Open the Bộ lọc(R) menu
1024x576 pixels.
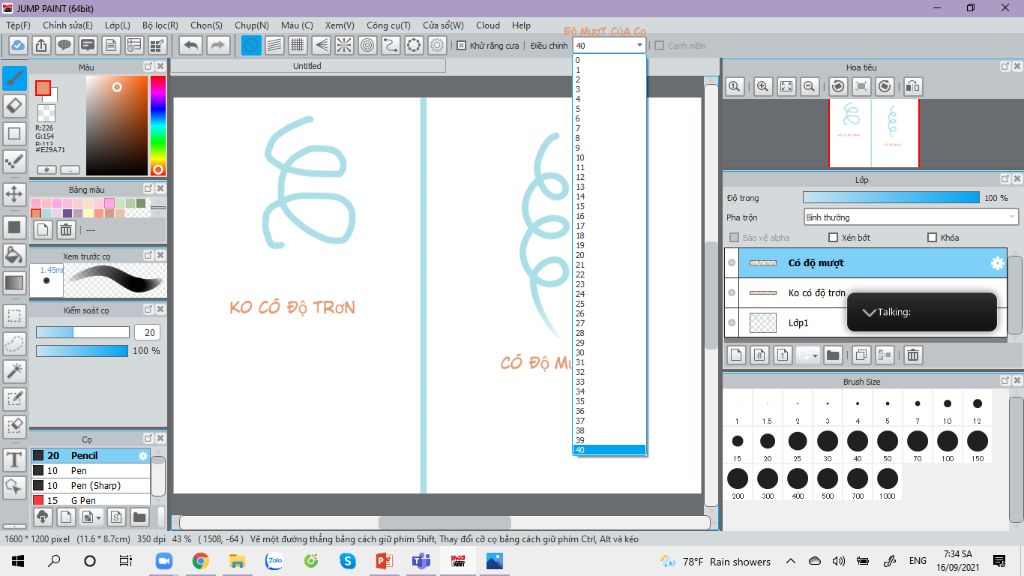click(x=160, y=25)
